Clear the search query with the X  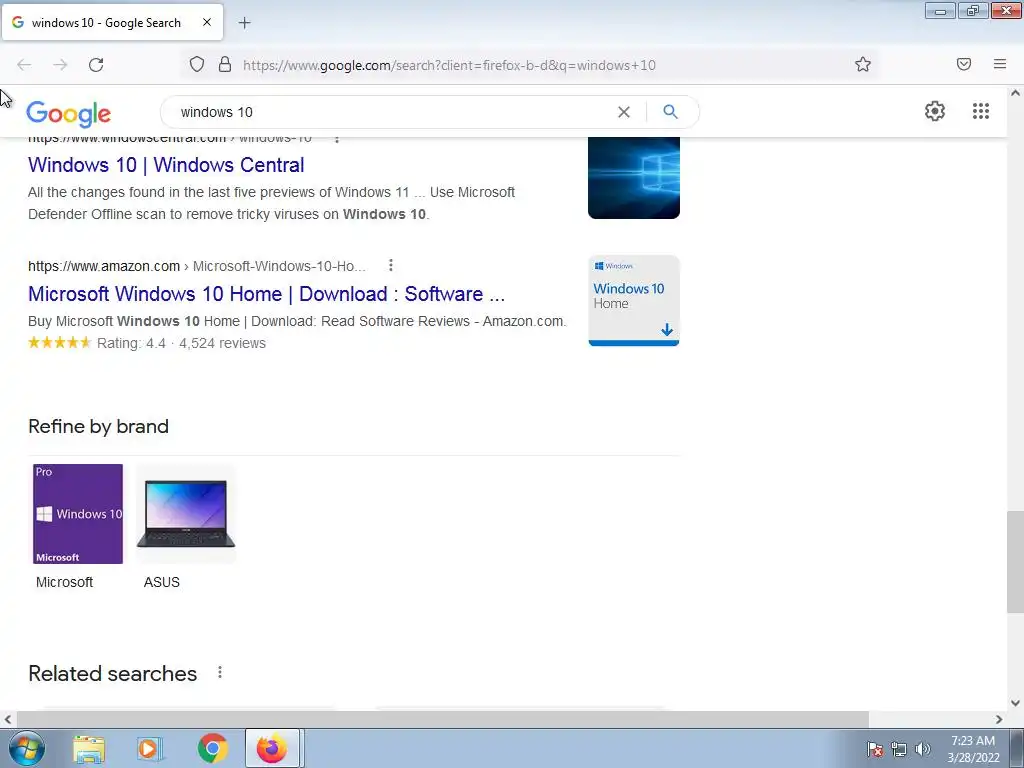tap(624, 112)
